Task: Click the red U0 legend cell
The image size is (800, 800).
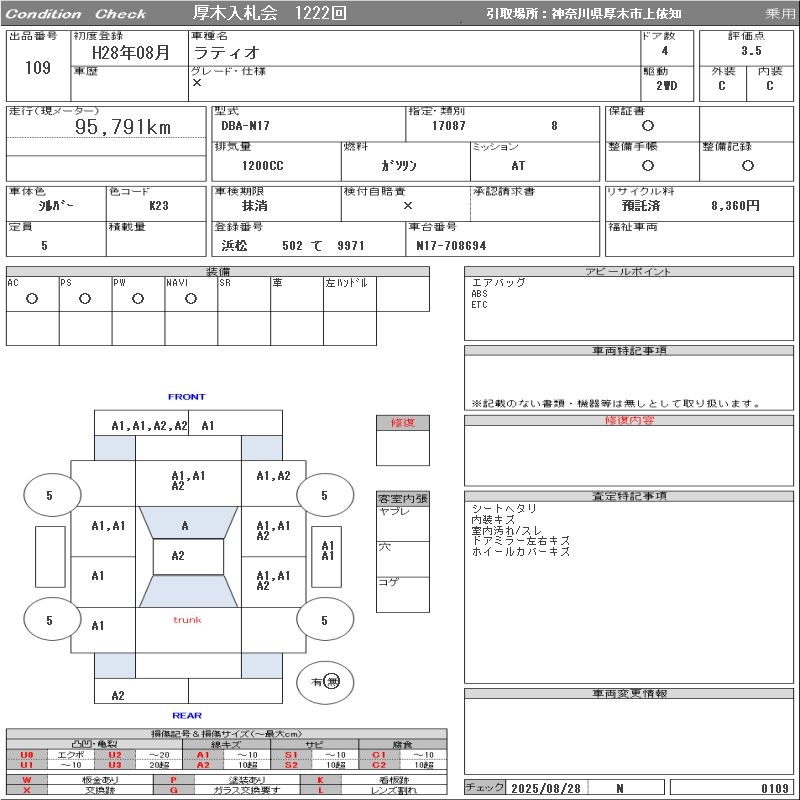Action: point(27,755)
